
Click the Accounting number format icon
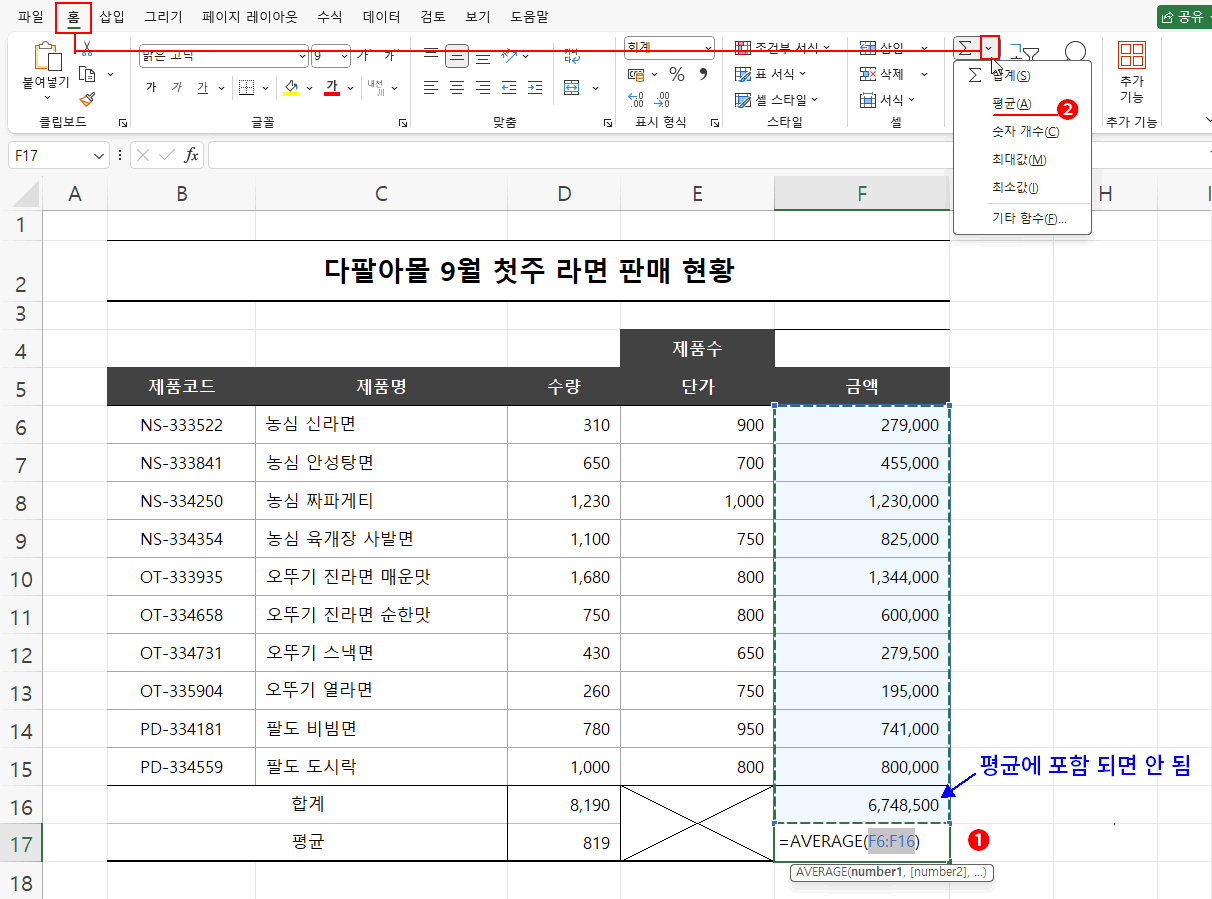click(x=636, y=75)
